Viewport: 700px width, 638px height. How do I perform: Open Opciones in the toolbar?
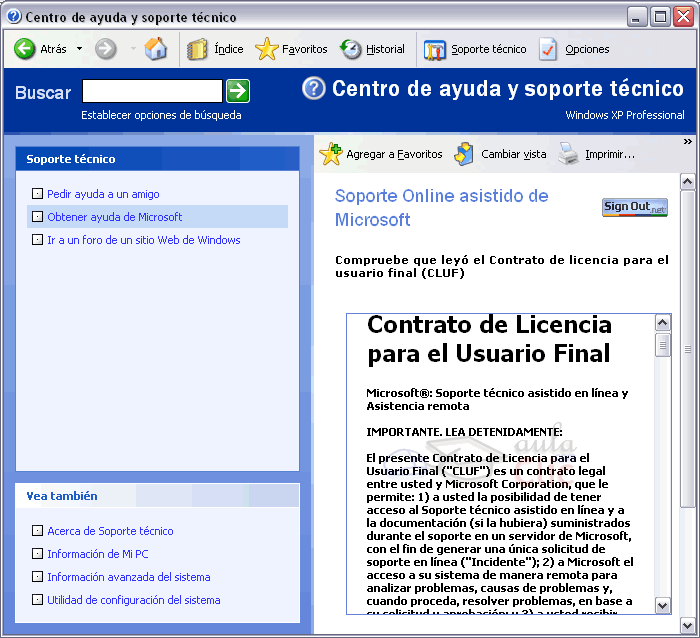coord(549,49)
